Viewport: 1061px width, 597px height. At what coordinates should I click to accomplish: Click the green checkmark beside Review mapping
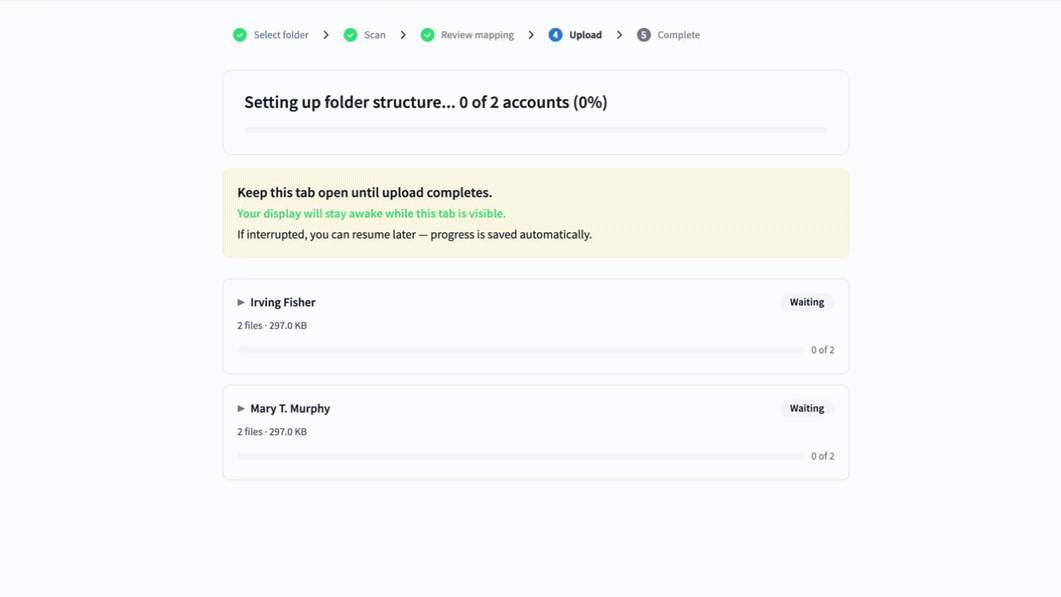427,35
